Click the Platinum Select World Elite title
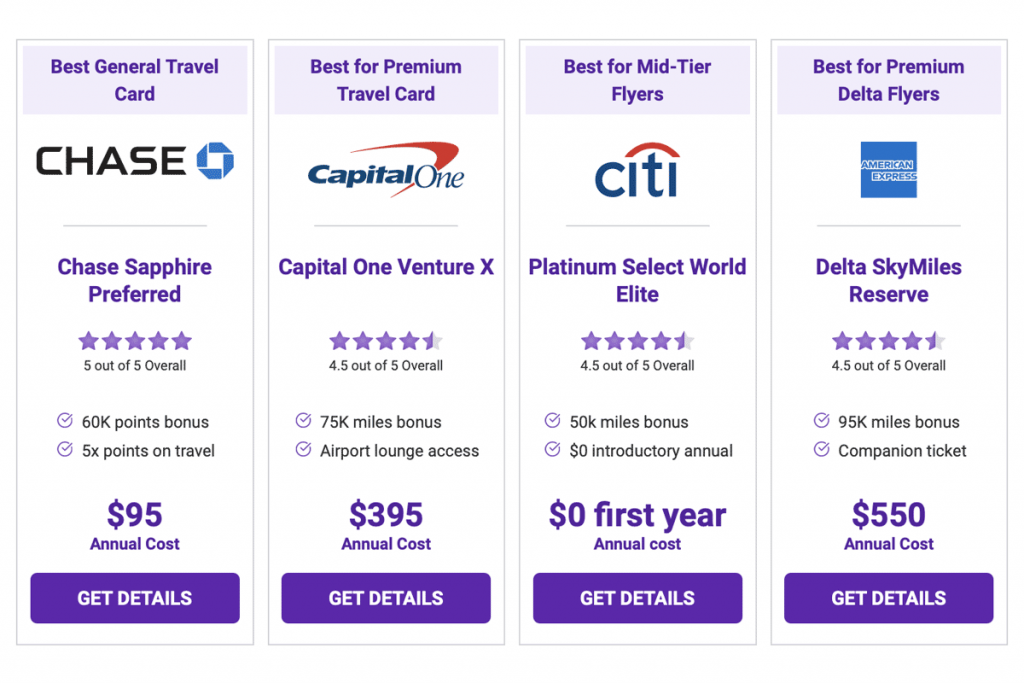Viewport: 1024px width, 683px height. coord(637,281)
